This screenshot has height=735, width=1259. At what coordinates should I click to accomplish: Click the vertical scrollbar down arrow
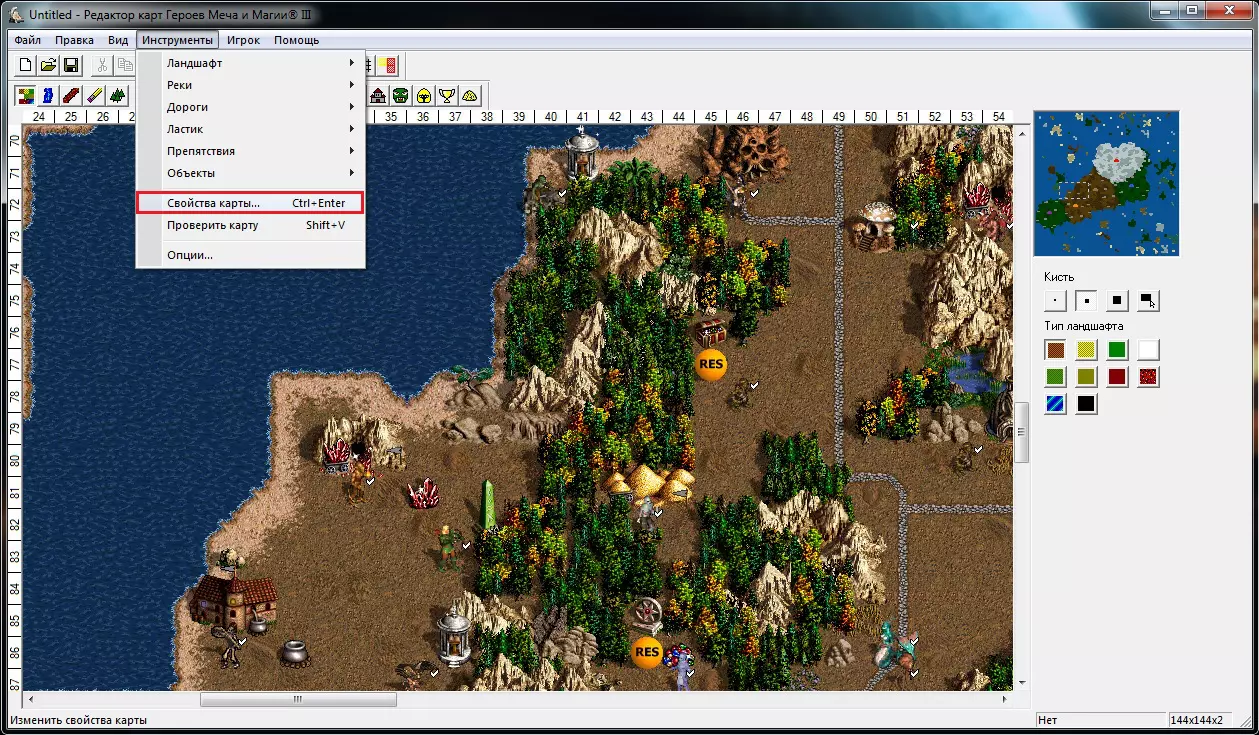(1021, 683)
